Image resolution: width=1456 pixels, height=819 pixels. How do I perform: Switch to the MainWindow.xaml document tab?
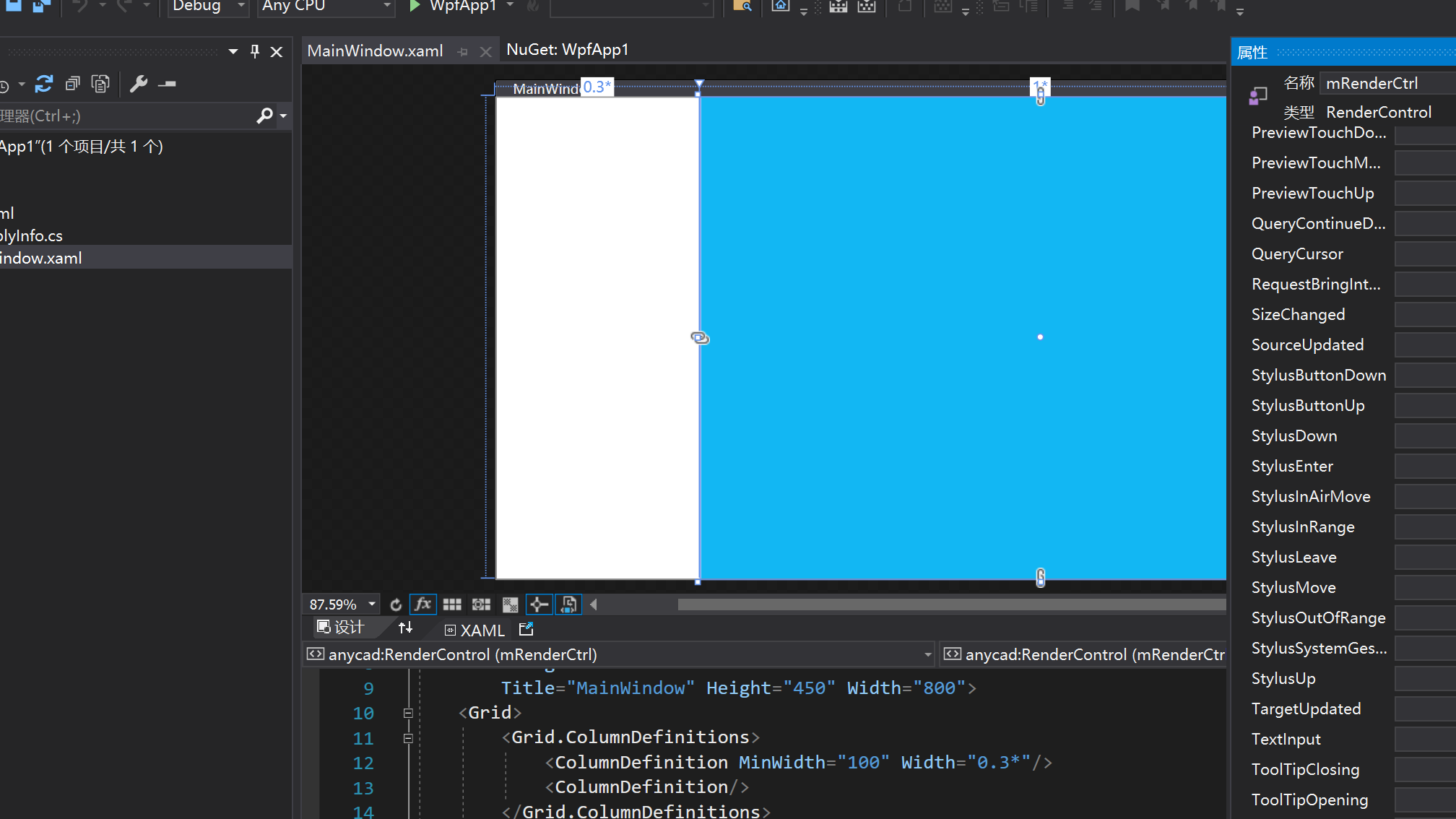(x=375, y=51)
